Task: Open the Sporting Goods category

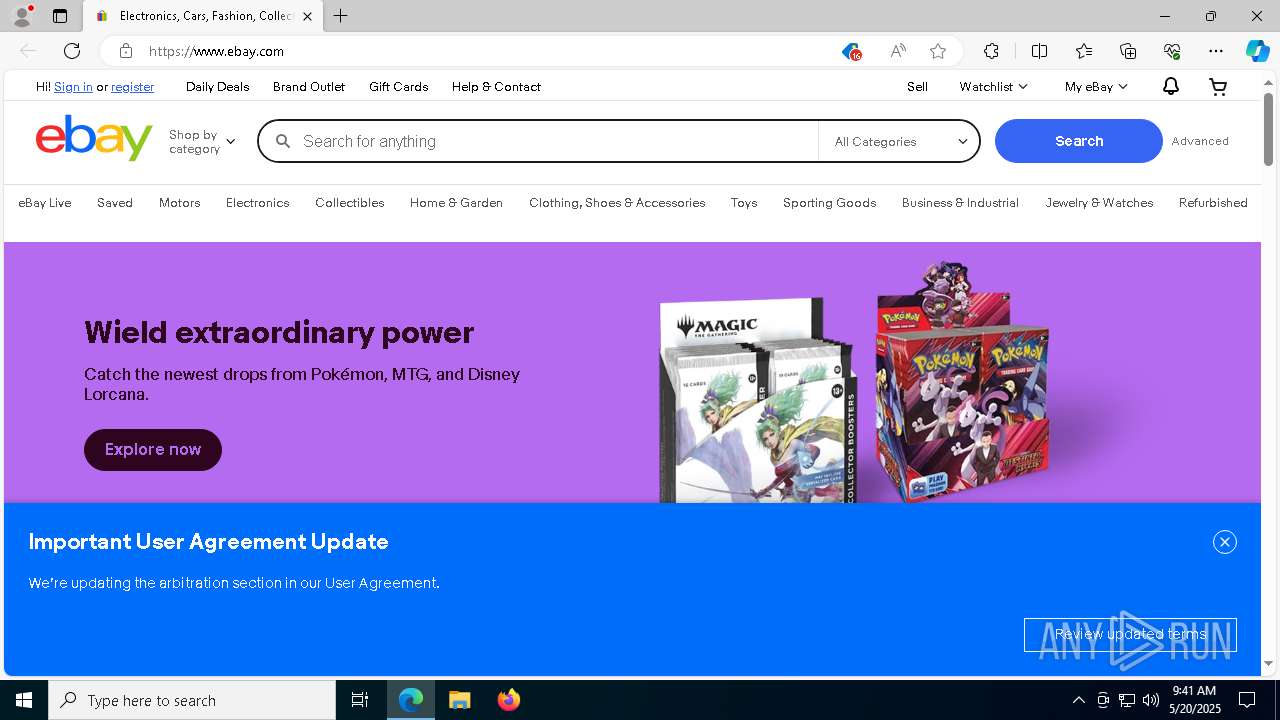Action: 829,203
